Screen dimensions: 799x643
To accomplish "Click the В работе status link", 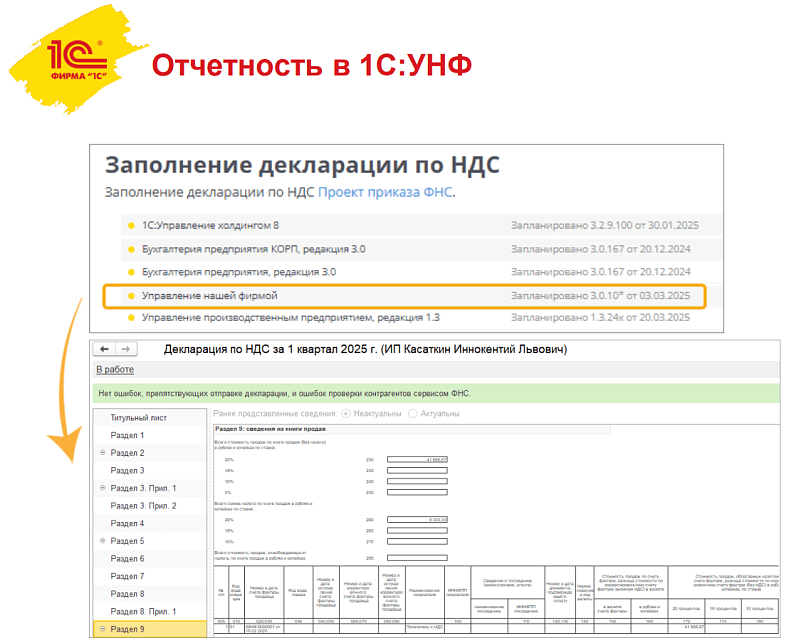I will [x=115, y=369].
